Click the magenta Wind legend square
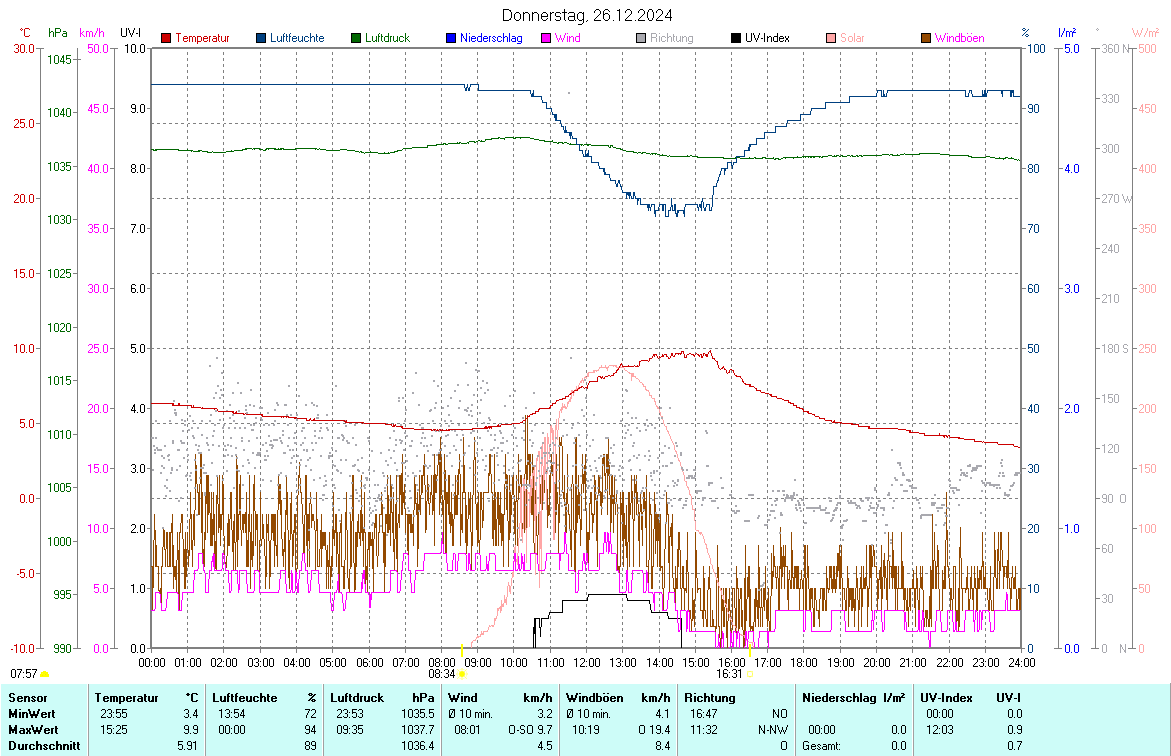The height and width of the screenshot is (756, 1171). click(x=546, y=38)
